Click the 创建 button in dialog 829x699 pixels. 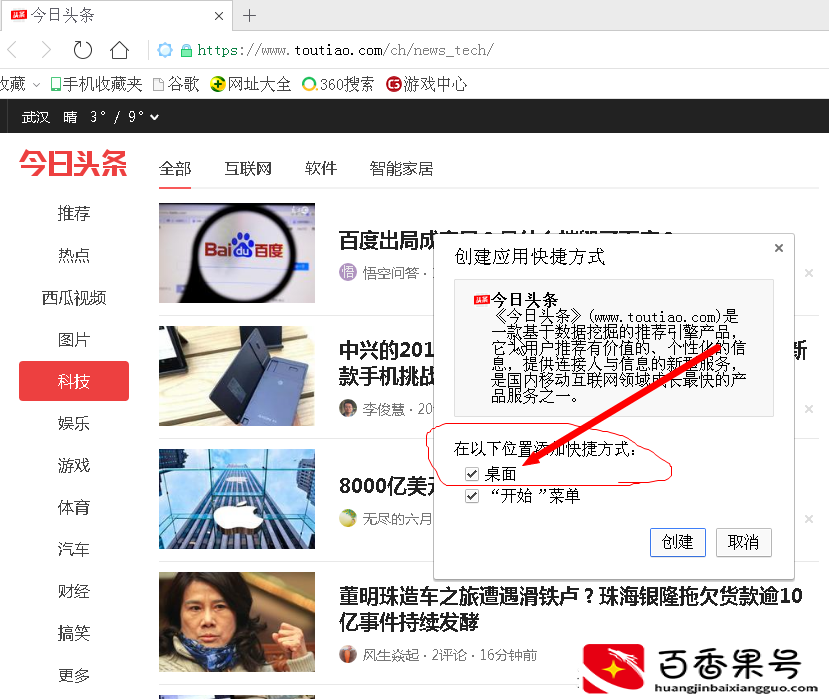678,542
